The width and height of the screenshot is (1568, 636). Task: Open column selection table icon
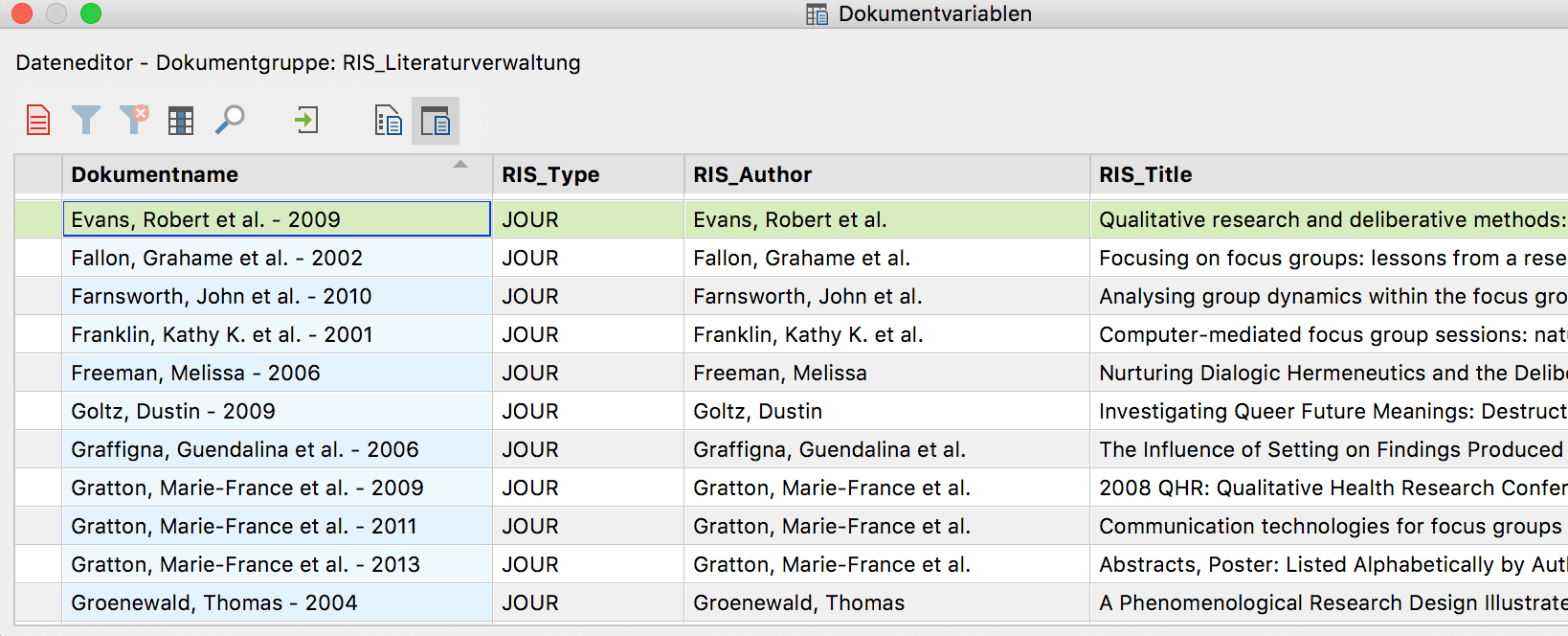(x=181, y=121)
